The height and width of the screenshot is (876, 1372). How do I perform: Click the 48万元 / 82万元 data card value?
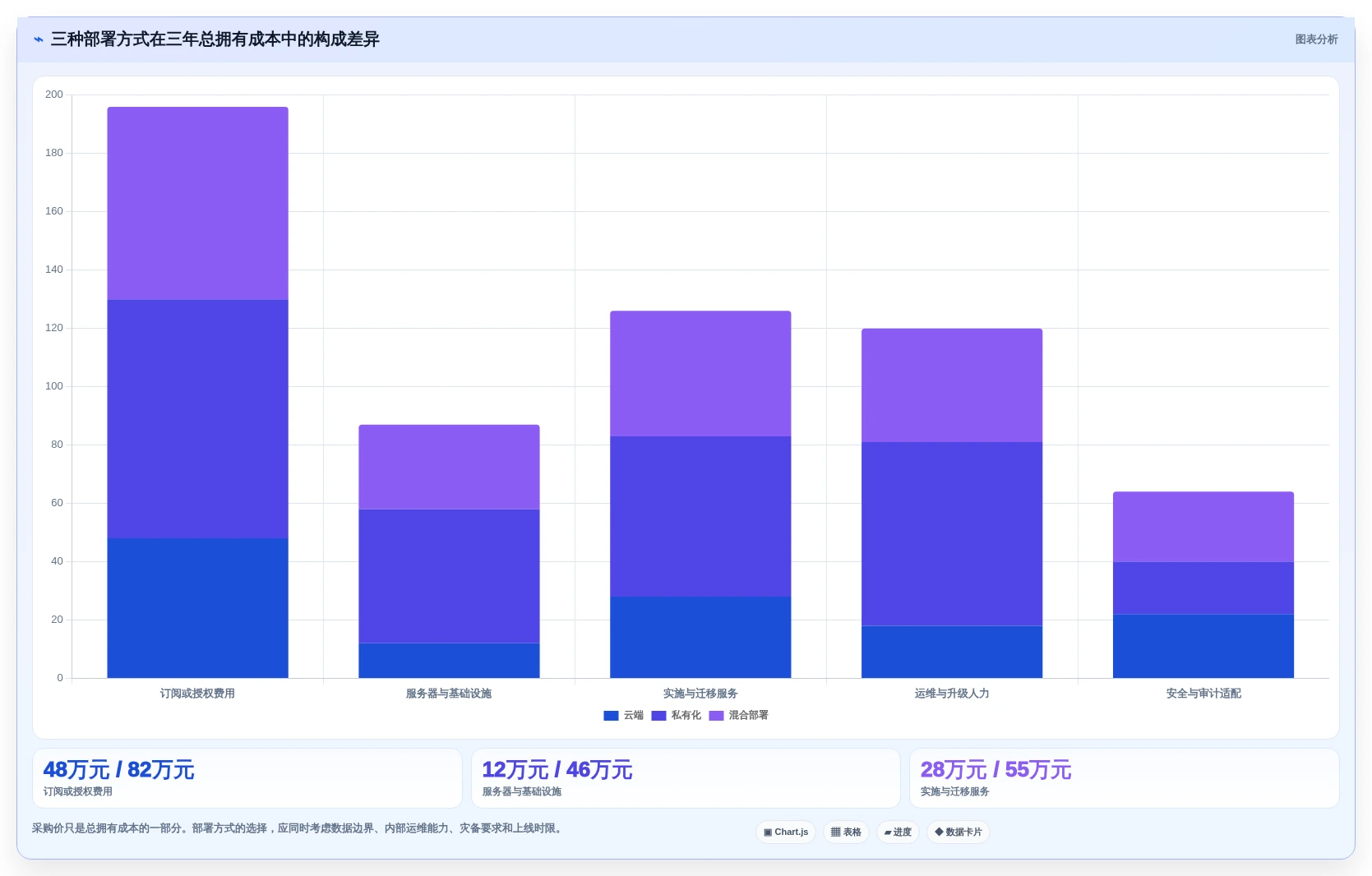pos(118,770)
